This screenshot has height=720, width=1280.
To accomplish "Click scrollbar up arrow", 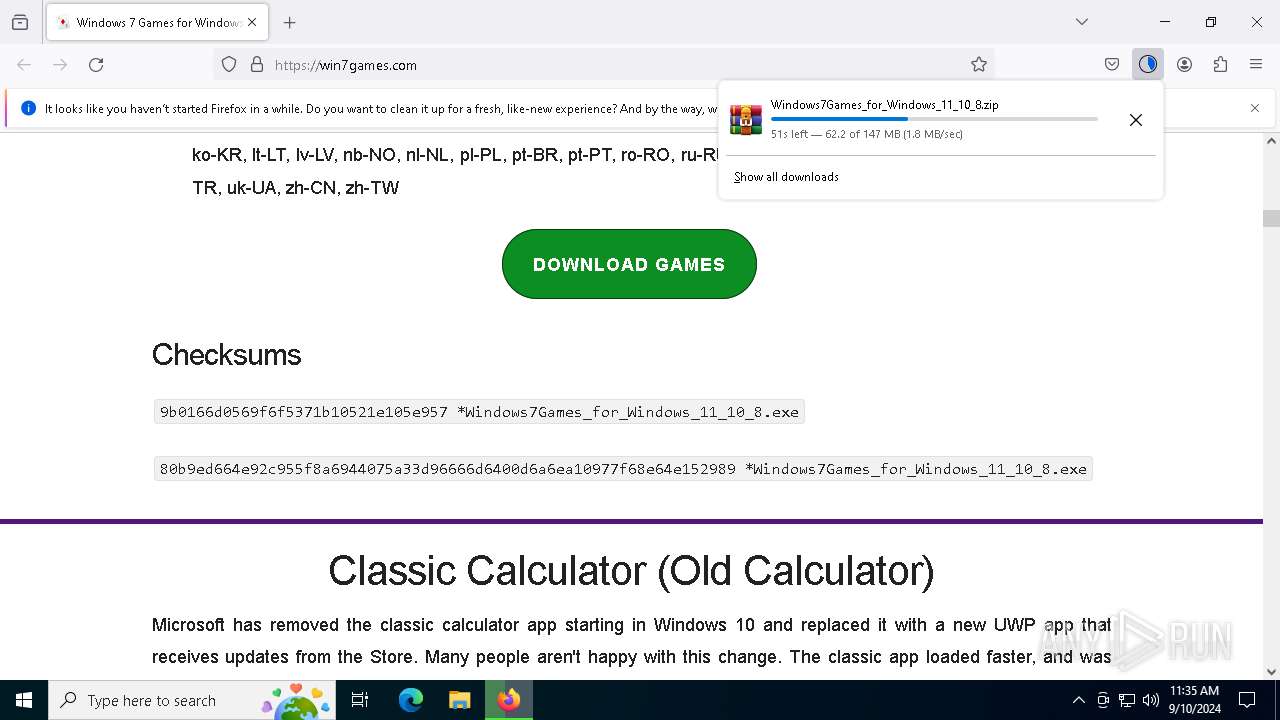I will click(x=1271, y=141).
